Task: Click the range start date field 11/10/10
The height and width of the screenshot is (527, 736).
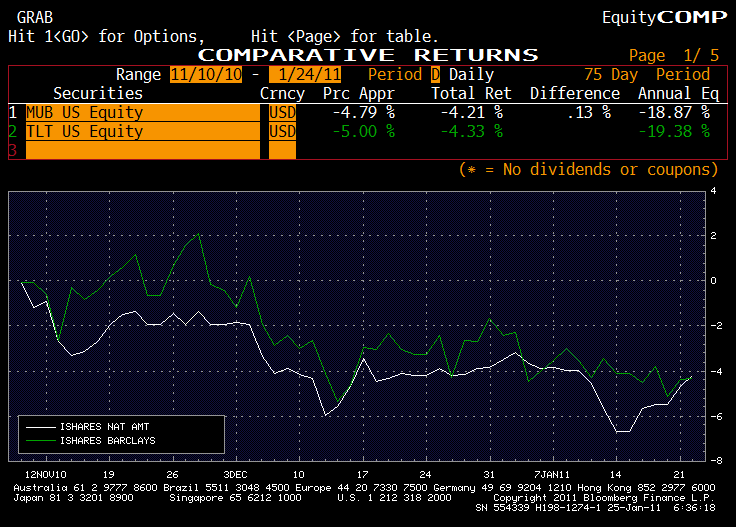Action: point(207,75)
